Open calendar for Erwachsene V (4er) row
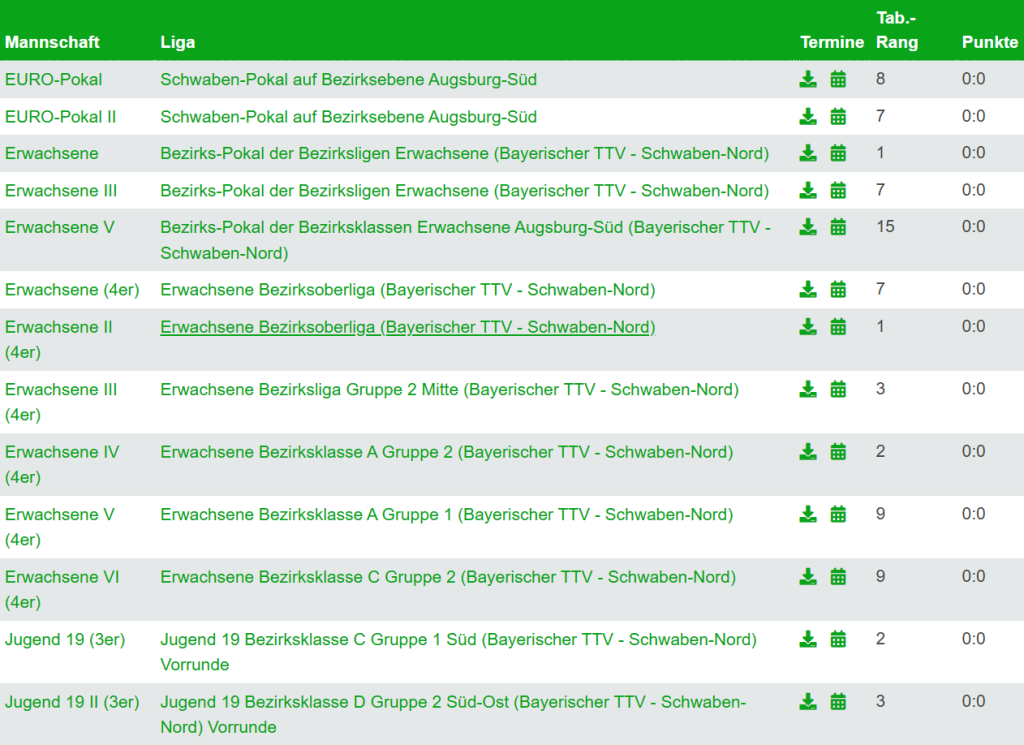 click(x=838, y=515)
